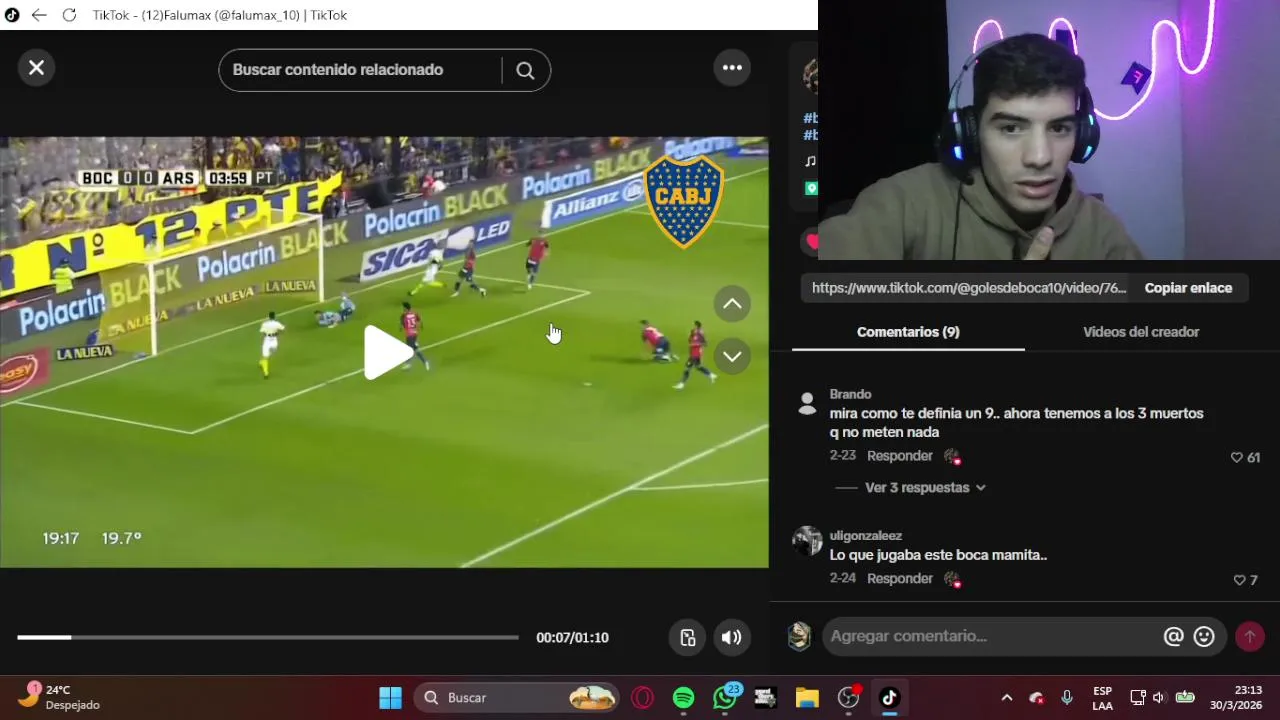
Task: Click the cloud sync error tray icon
Action: coord(1036,698)
